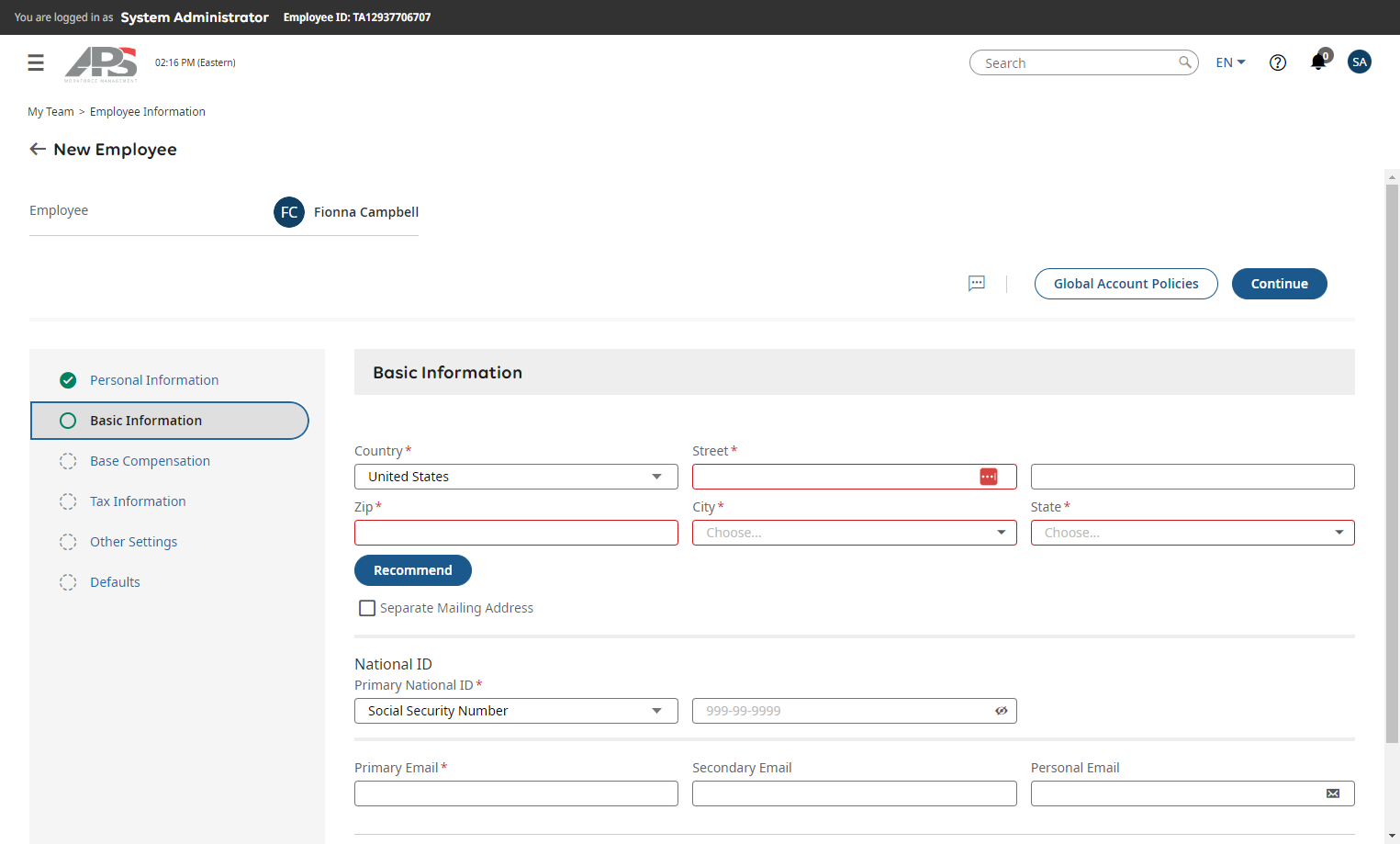Open the comments speech bubble icon
Screen dimensions: 1400x844
[977, 284]
